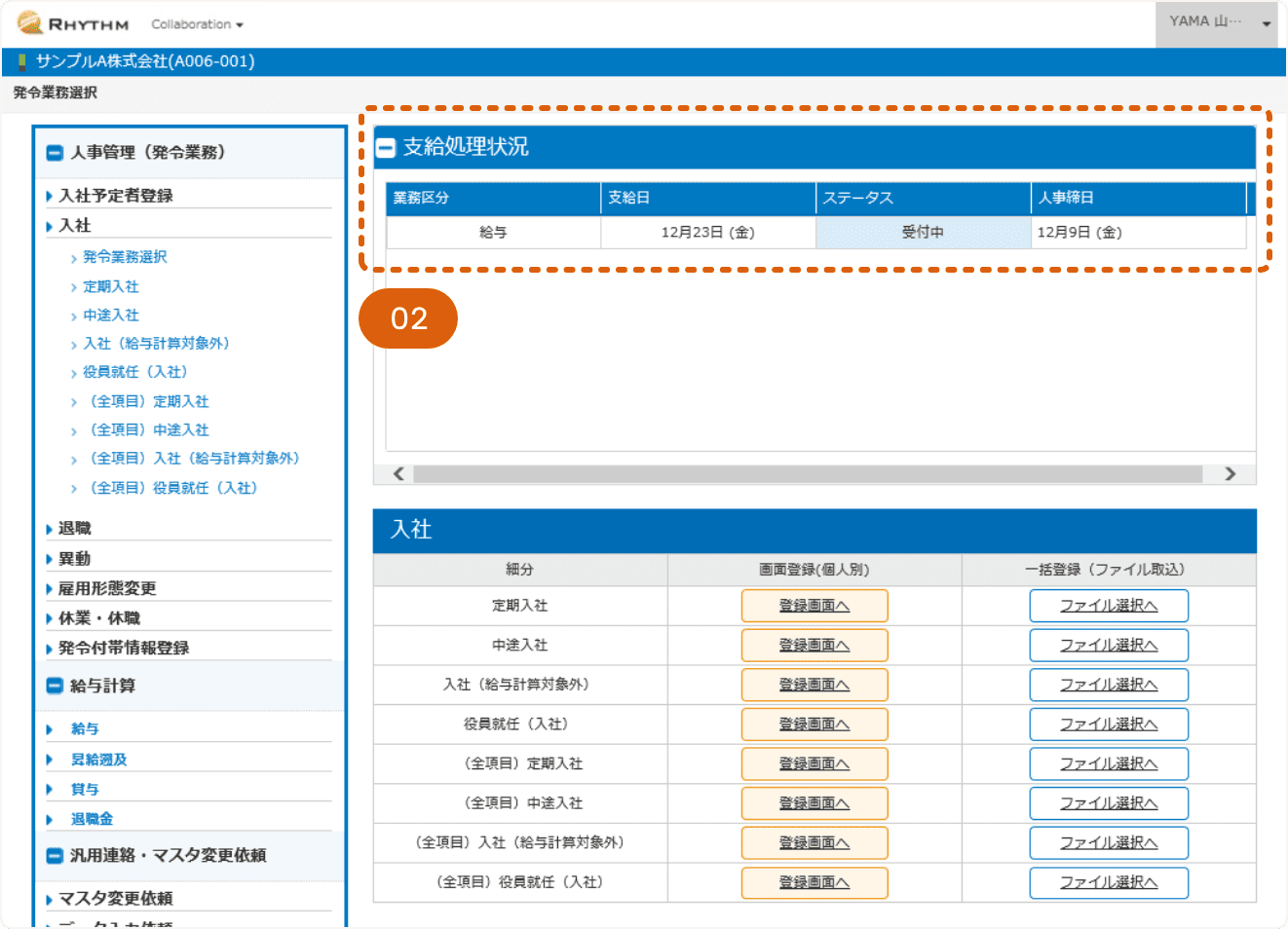Click the left arrow of horizontal scrollbar
Viewport: 1288px width, 929px height.
click(x=398, y=474)
